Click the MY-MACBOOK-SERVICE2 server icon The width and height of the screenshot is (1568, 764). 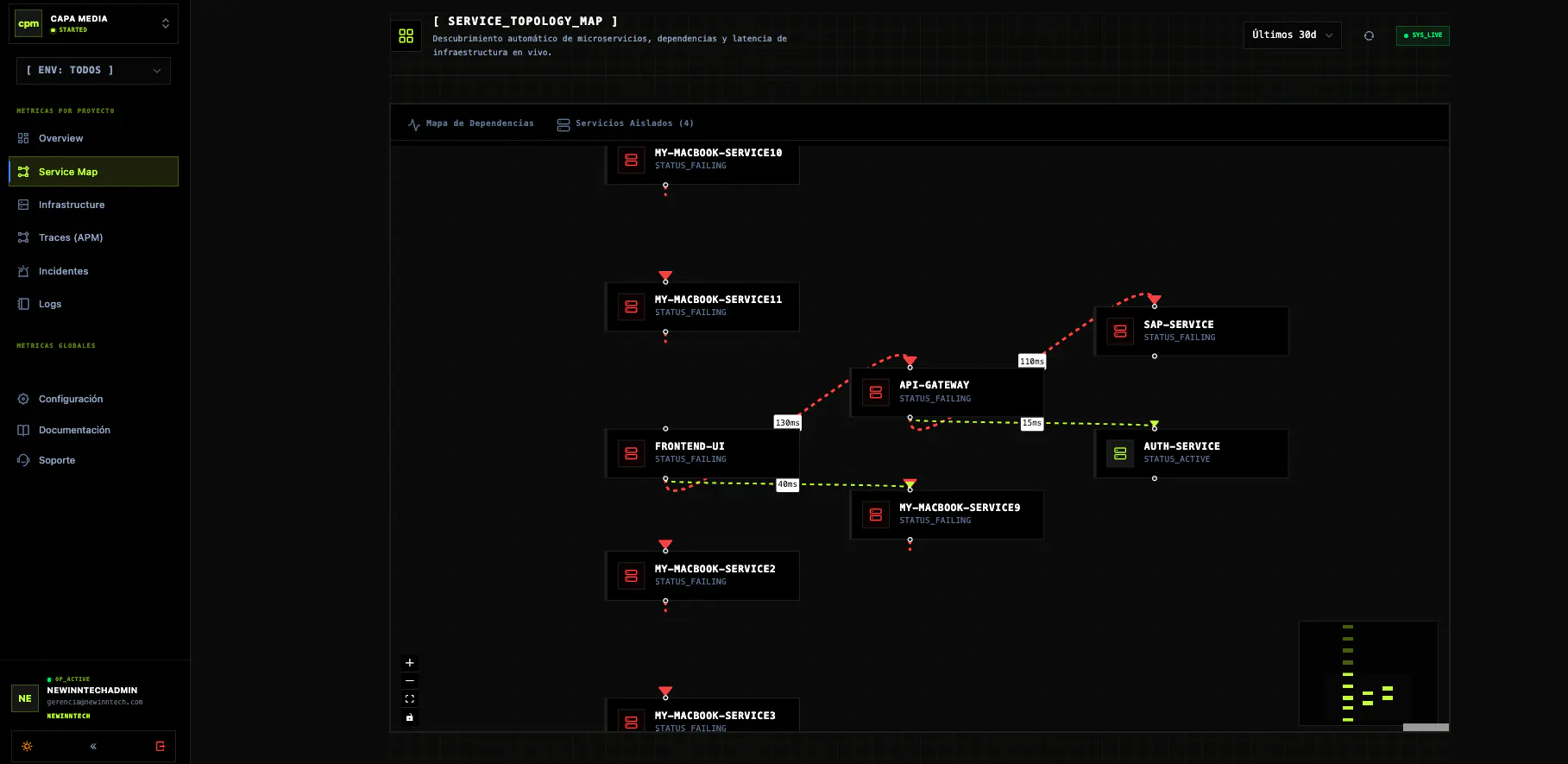(631, 576)
